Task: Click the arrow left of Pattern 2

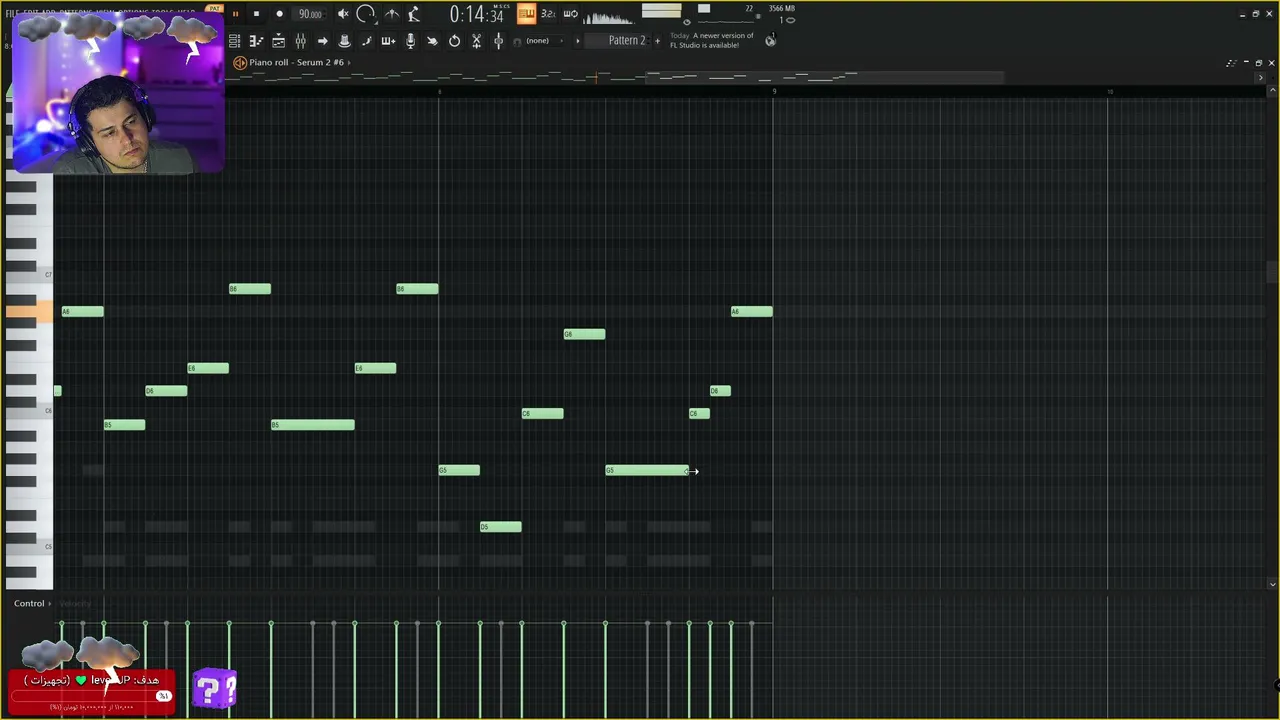Action: click(x=577, y=41)
